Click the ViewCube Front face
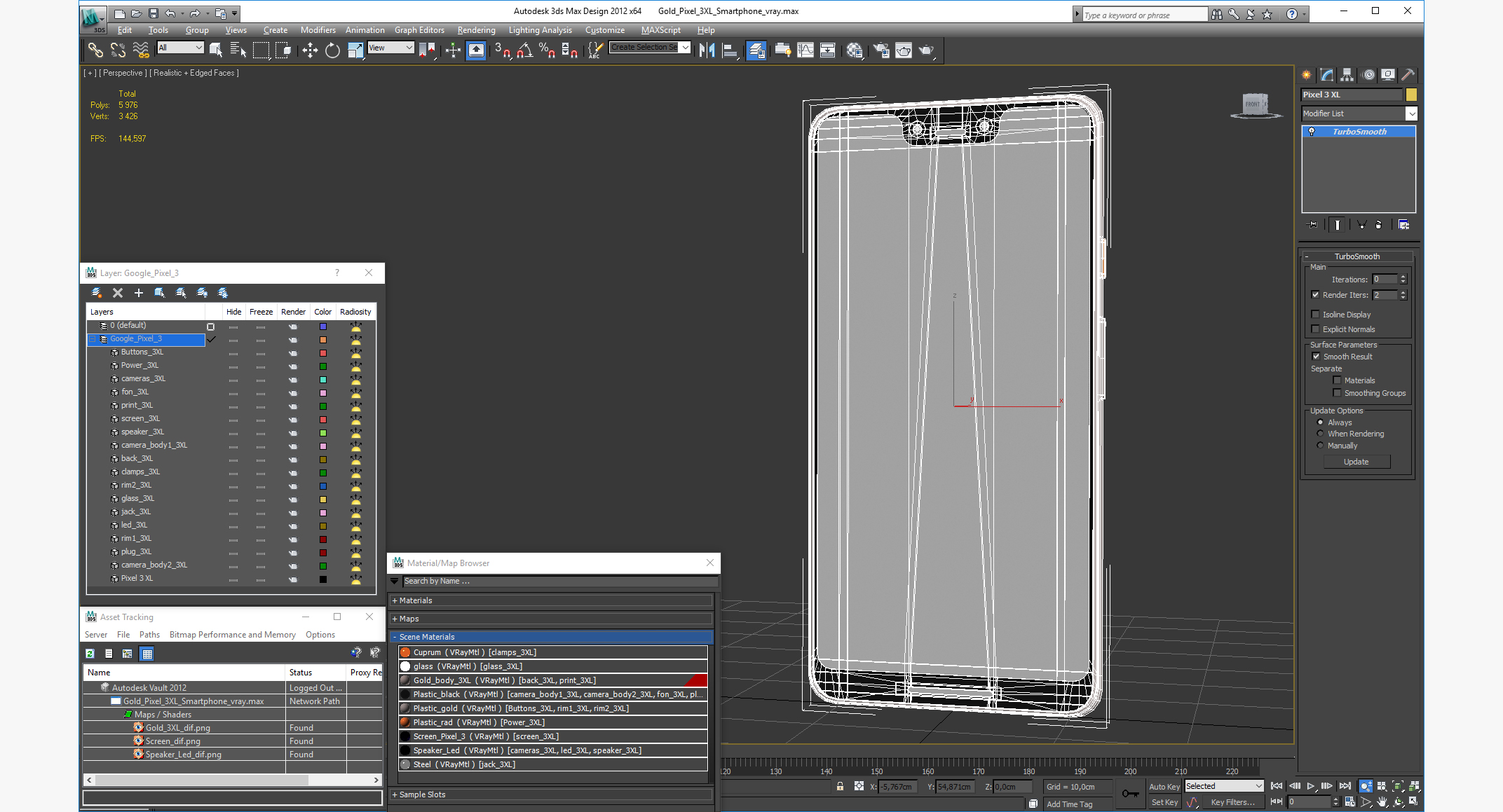 1253,104
